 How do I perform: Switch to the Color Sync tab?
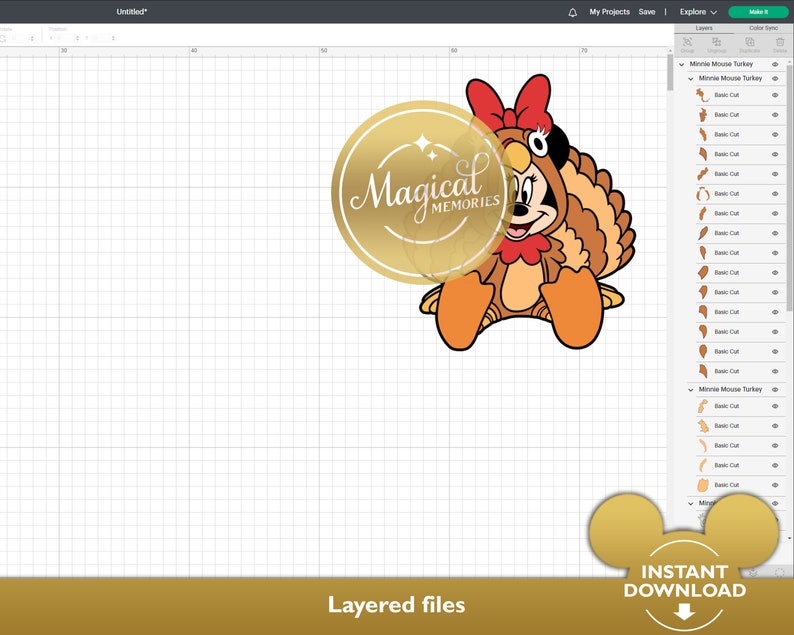pos(763,28)
